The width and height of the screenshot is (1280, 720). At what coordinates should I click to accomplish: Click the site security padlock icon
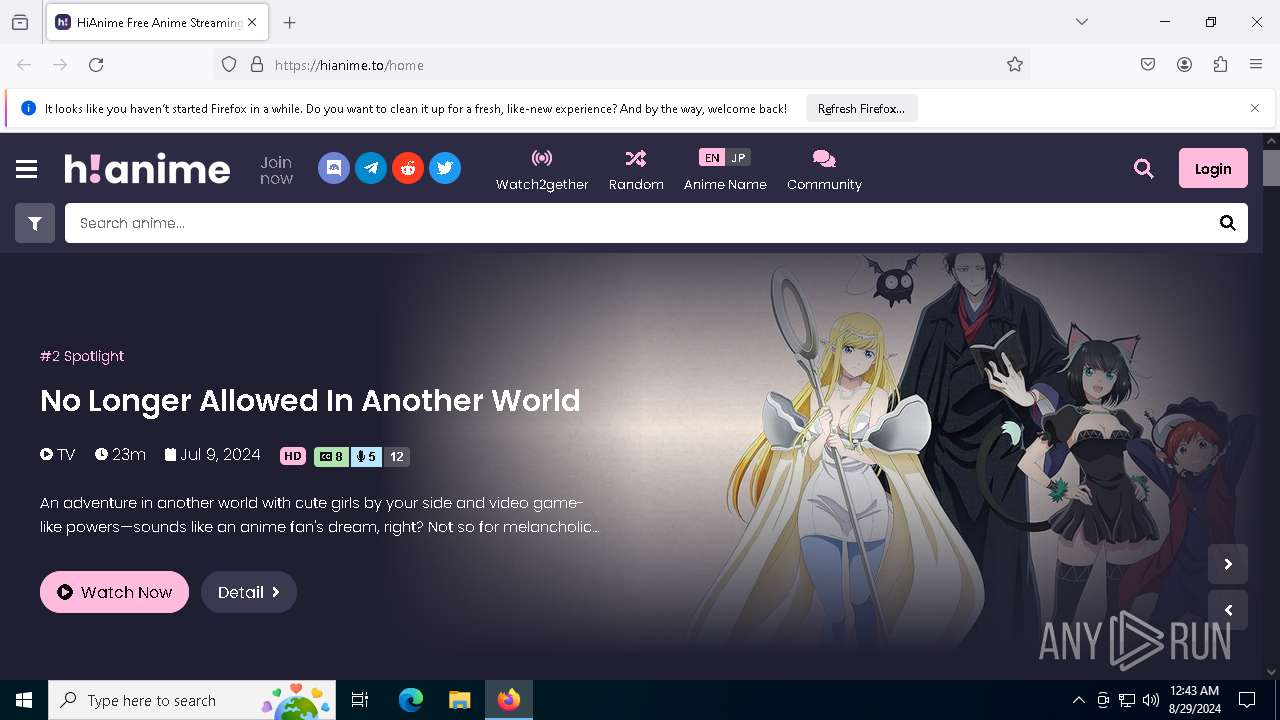point(257,65)
